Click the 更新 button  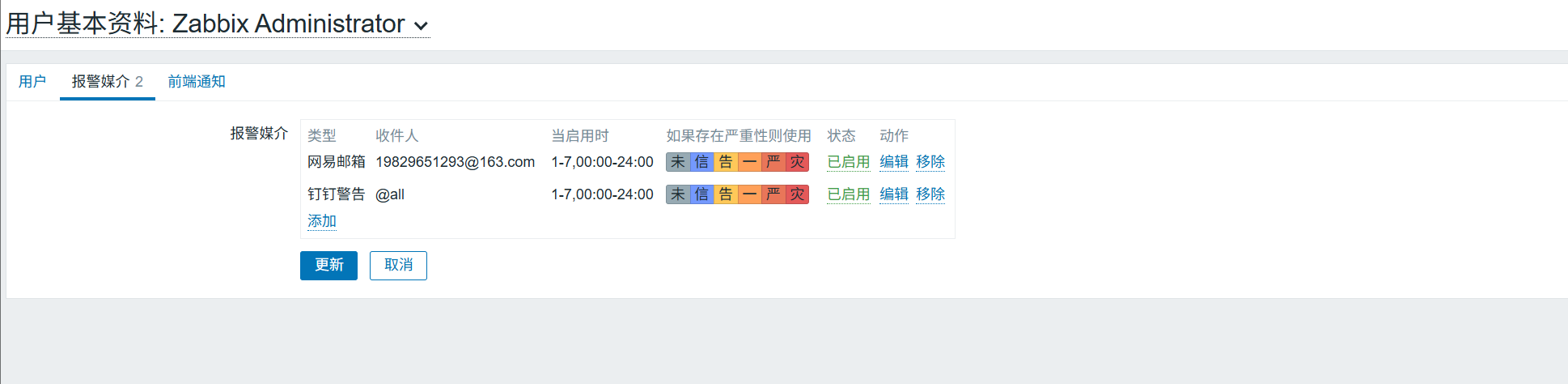click(328, 265)
